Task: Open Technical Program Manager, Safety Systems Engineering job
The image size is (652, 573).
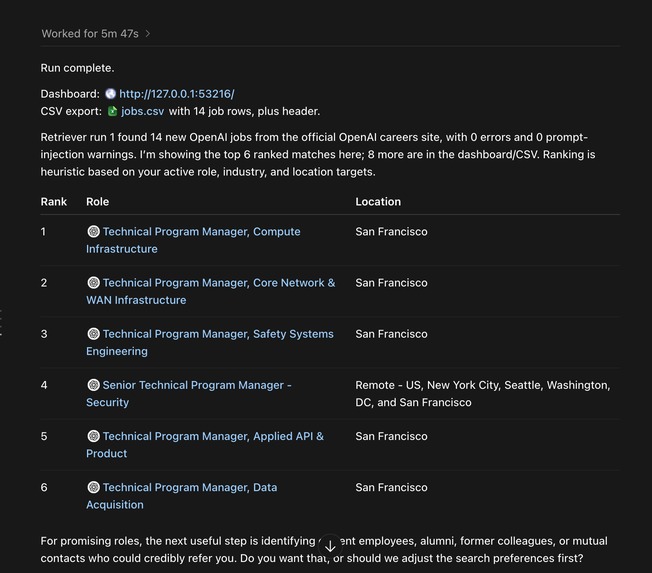Action: pyautogui.click(x=210, y=342)
